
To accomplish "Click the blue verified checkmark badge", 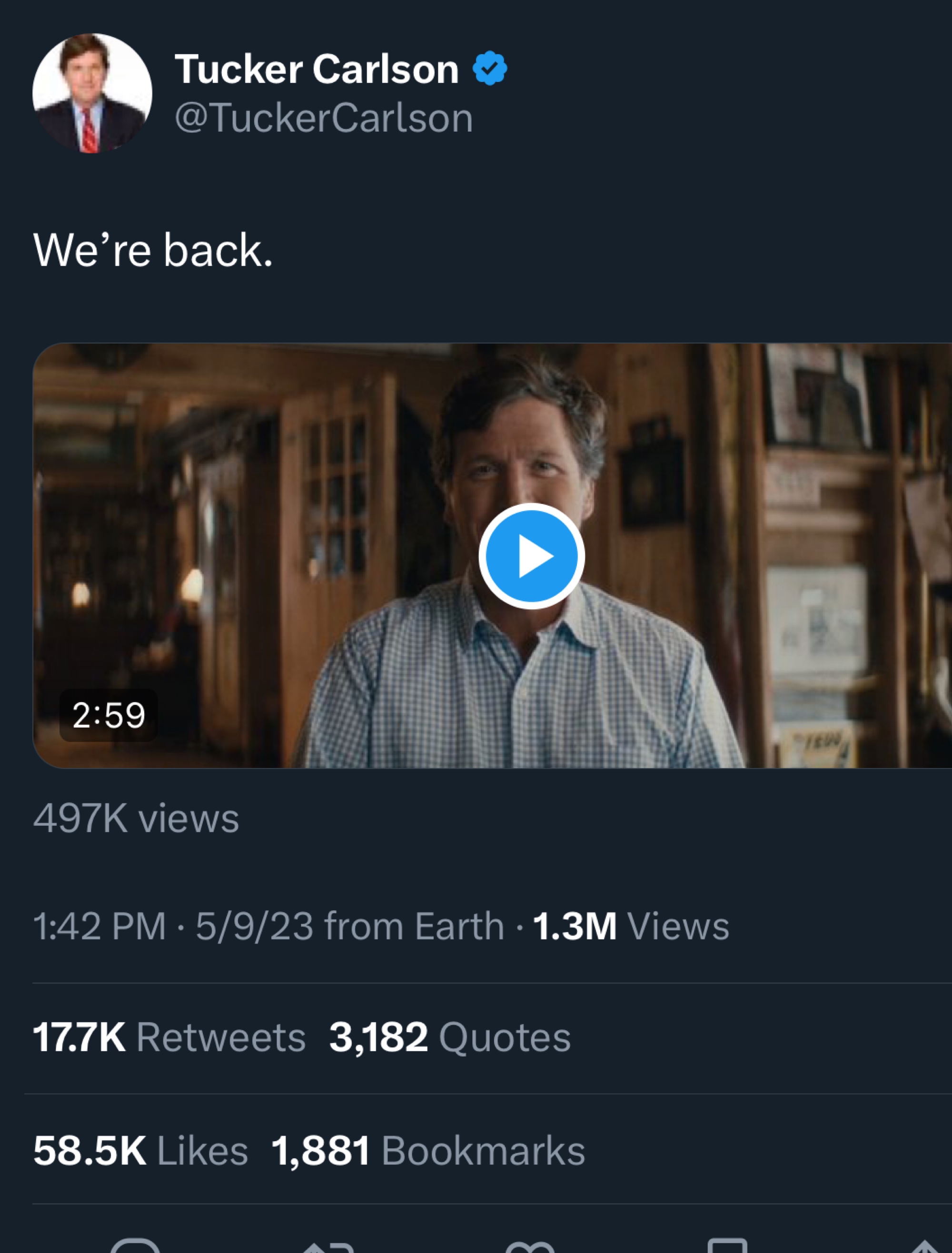I will [x=490, y=69].
